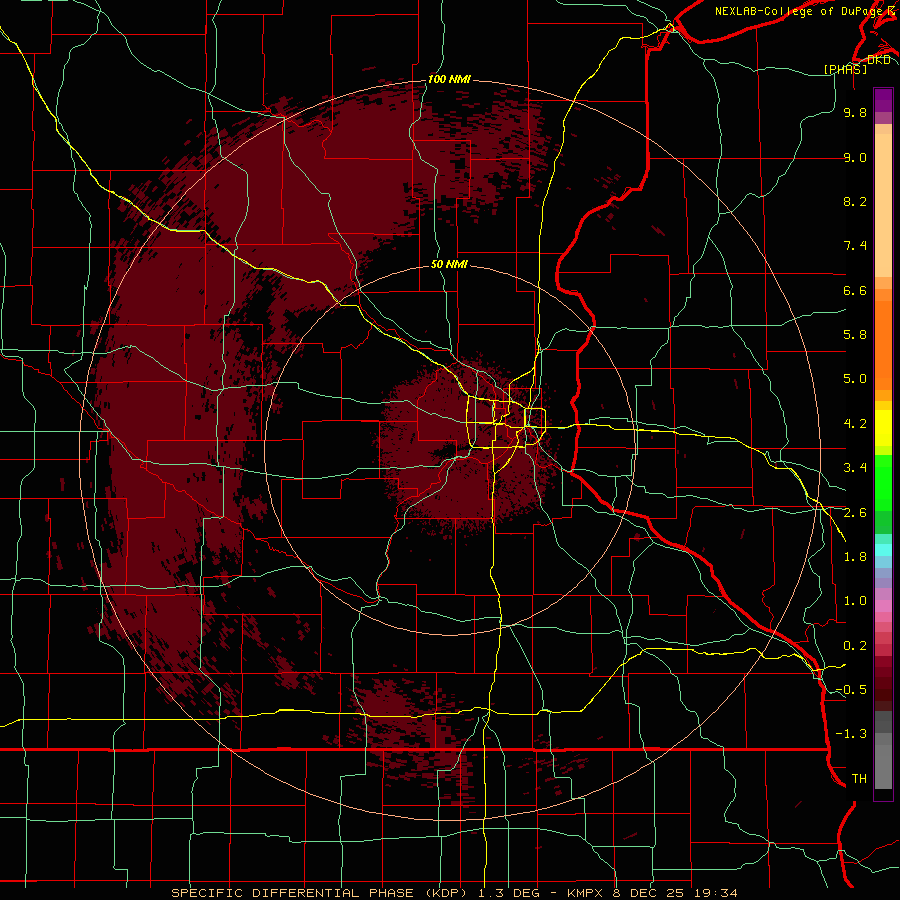This screenshot has width=900, height=900.
Task: Pick the cyan band of the color scale
Action: [x=883, y=549]
